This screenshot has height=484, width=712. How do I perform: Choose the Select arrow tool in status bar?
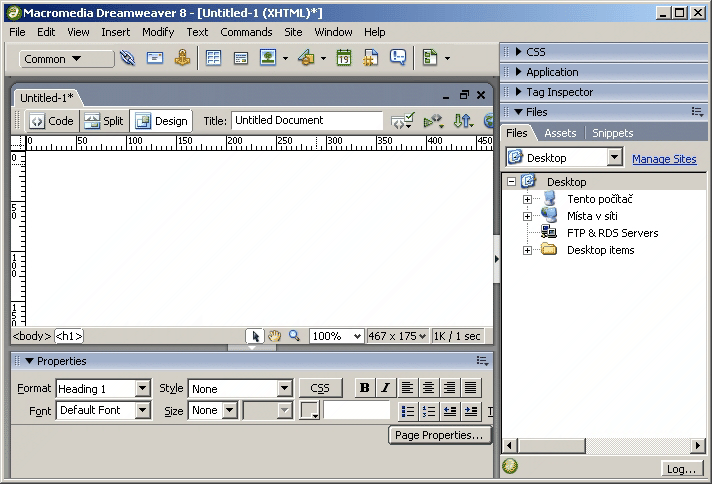[x=255, y=336]
